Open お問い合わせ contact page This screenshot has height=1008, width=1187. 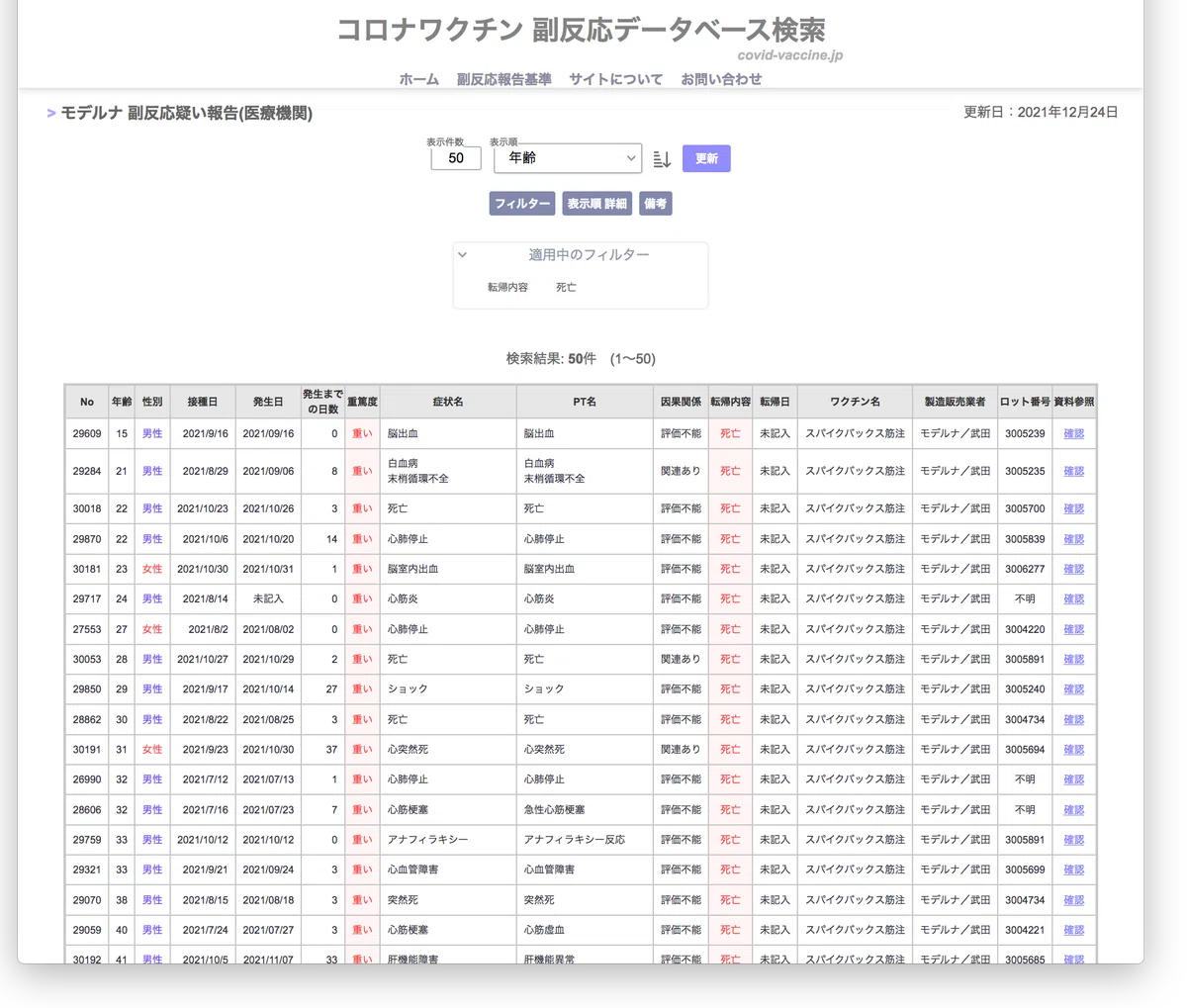tap(721, 79)
